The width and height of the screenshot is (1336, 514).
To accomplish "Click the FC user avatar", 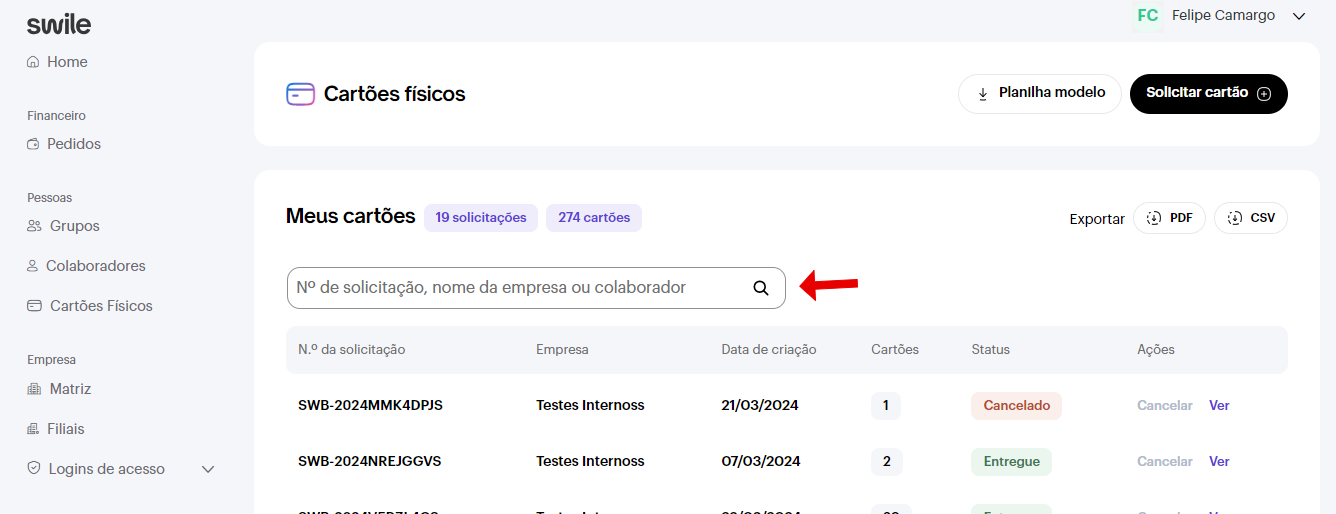I will [1148, 16].
